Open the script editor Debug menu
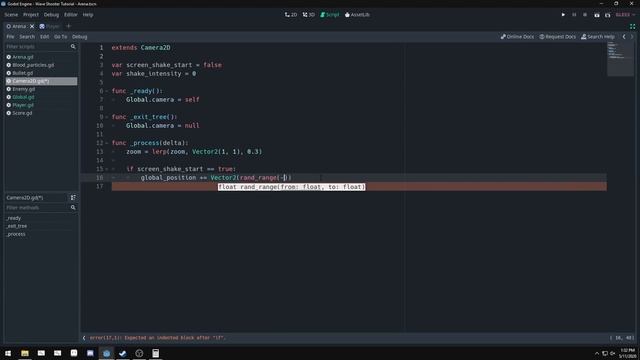Image resolution: width=640 pixels, height=360 pixels. pos(80,37)
